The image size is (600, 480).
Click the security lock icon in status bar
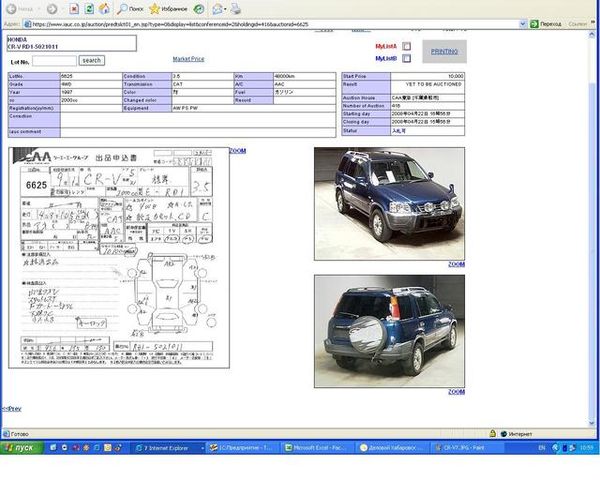click(493, 434)
